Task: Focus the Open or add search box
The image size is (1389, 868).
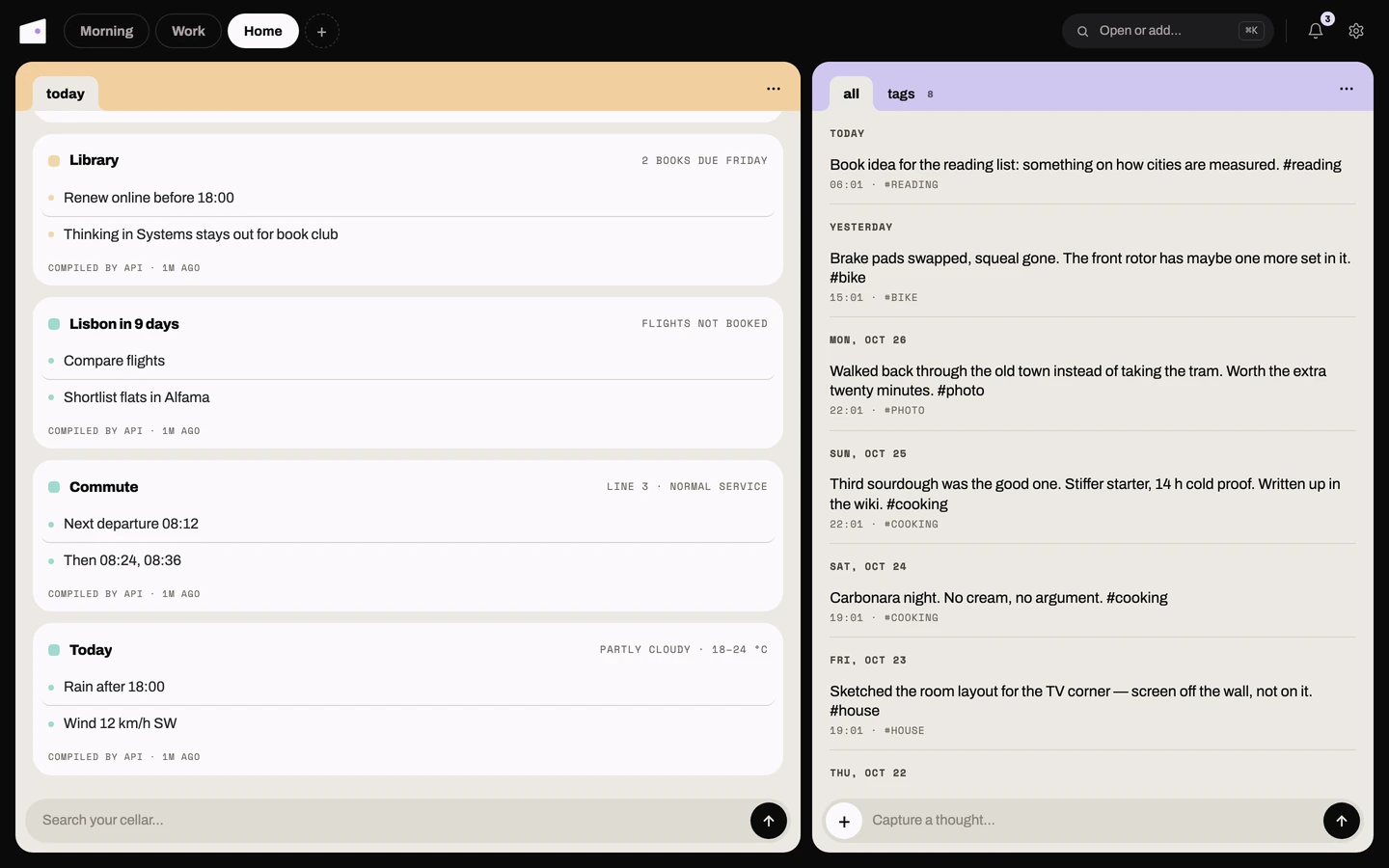Action: (x=1167, y=31)
